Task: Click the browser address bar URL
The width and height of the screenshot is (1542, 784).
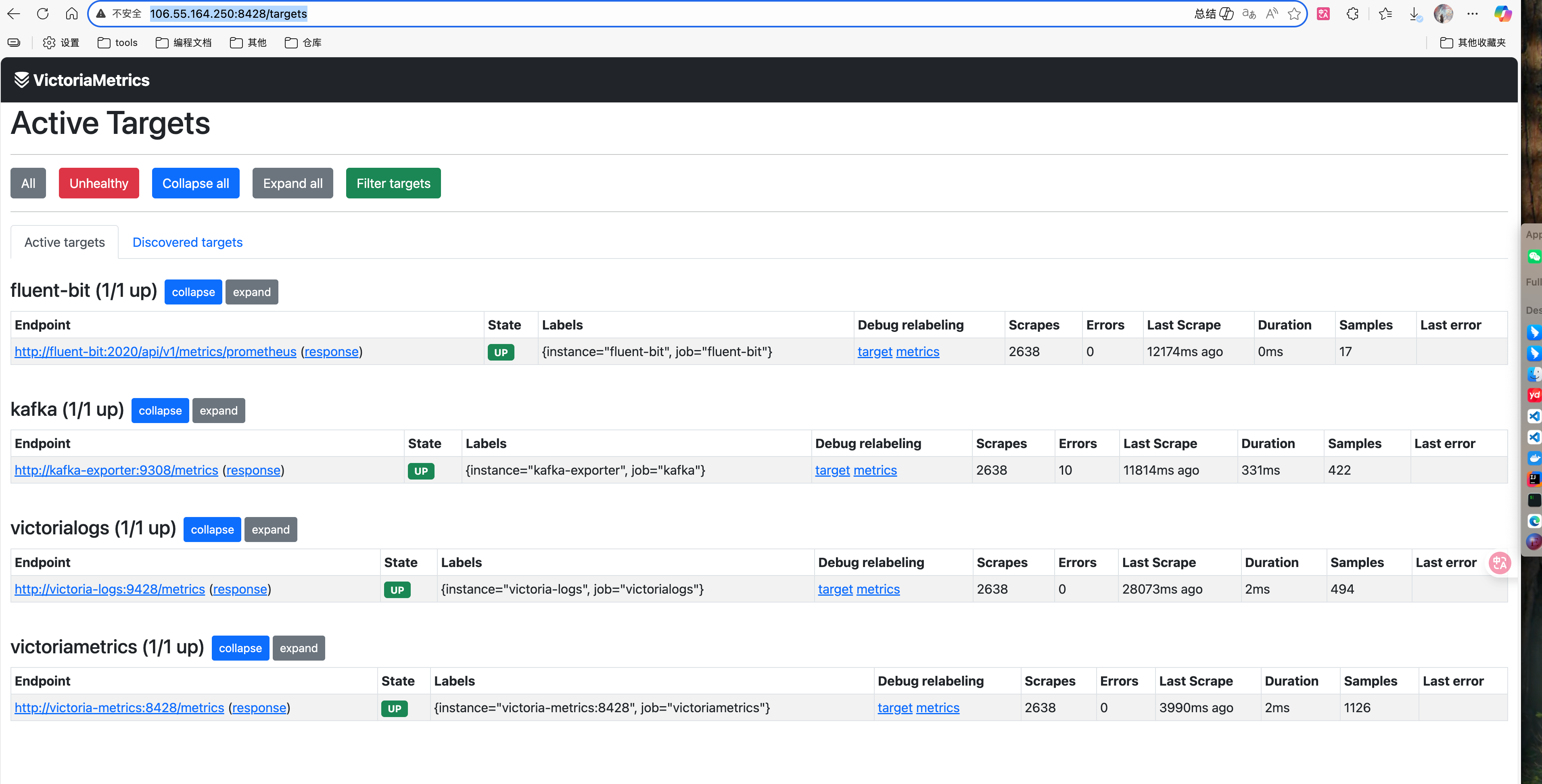Action: click(228, 14)
